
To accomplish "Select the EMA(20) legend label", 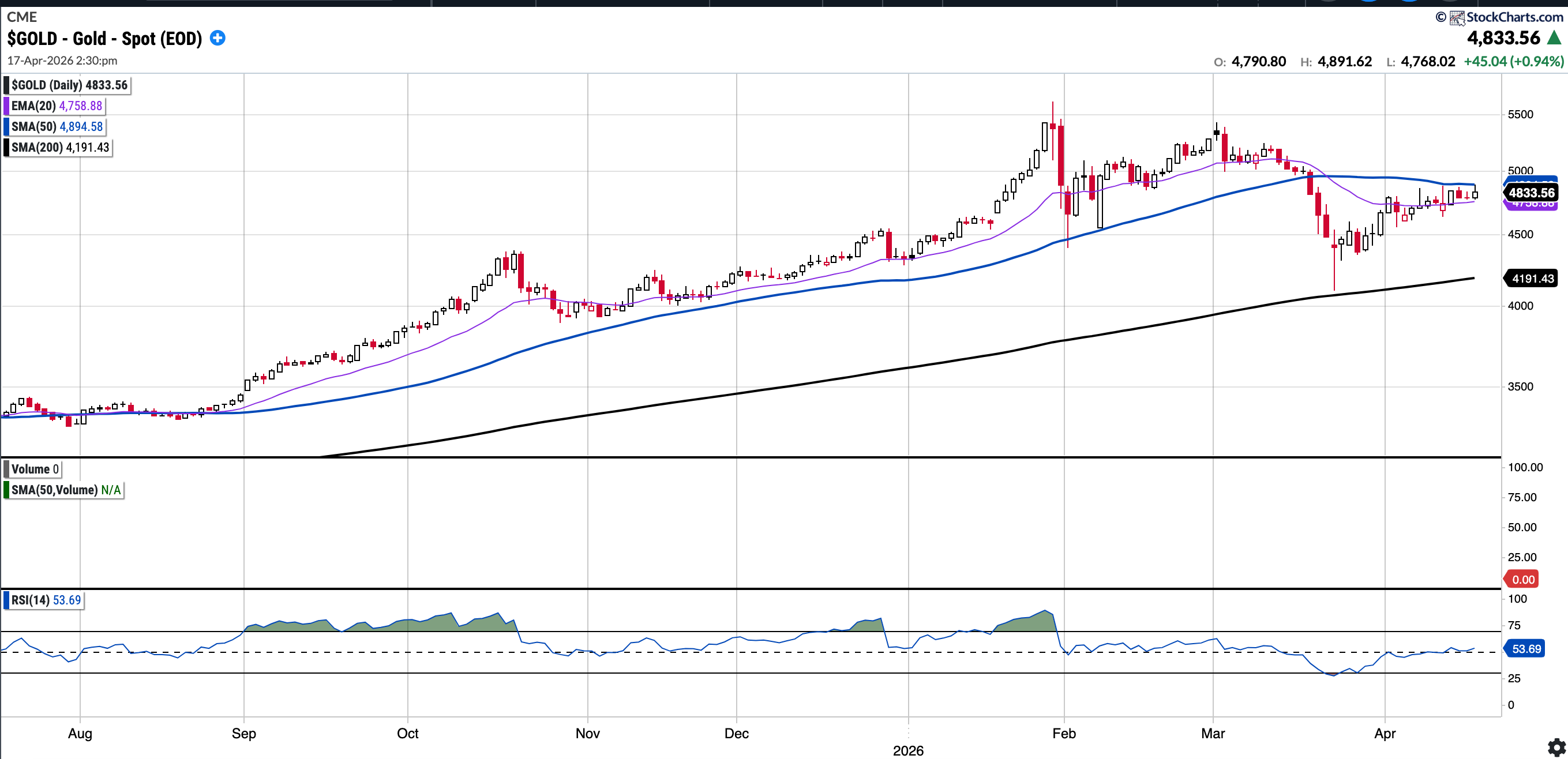I will click(57, 106).
